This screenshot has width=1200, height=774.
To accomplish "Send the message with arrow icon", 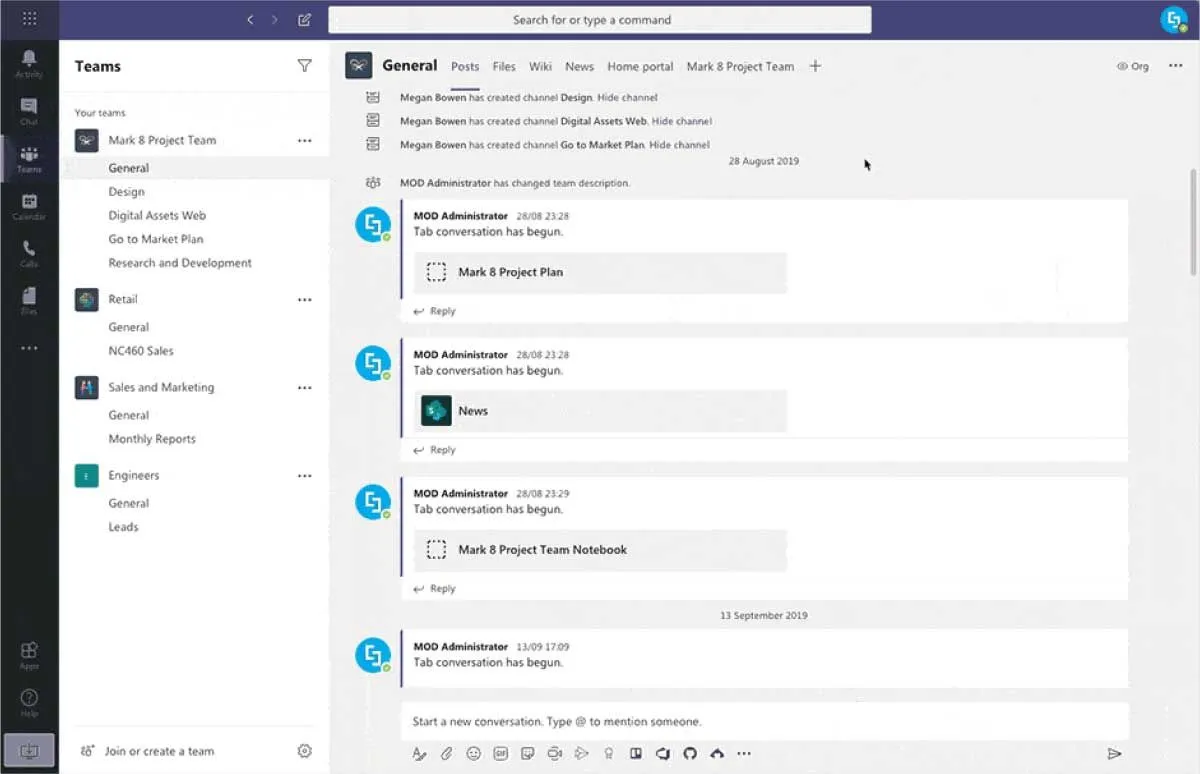I will coord(1114,753).
